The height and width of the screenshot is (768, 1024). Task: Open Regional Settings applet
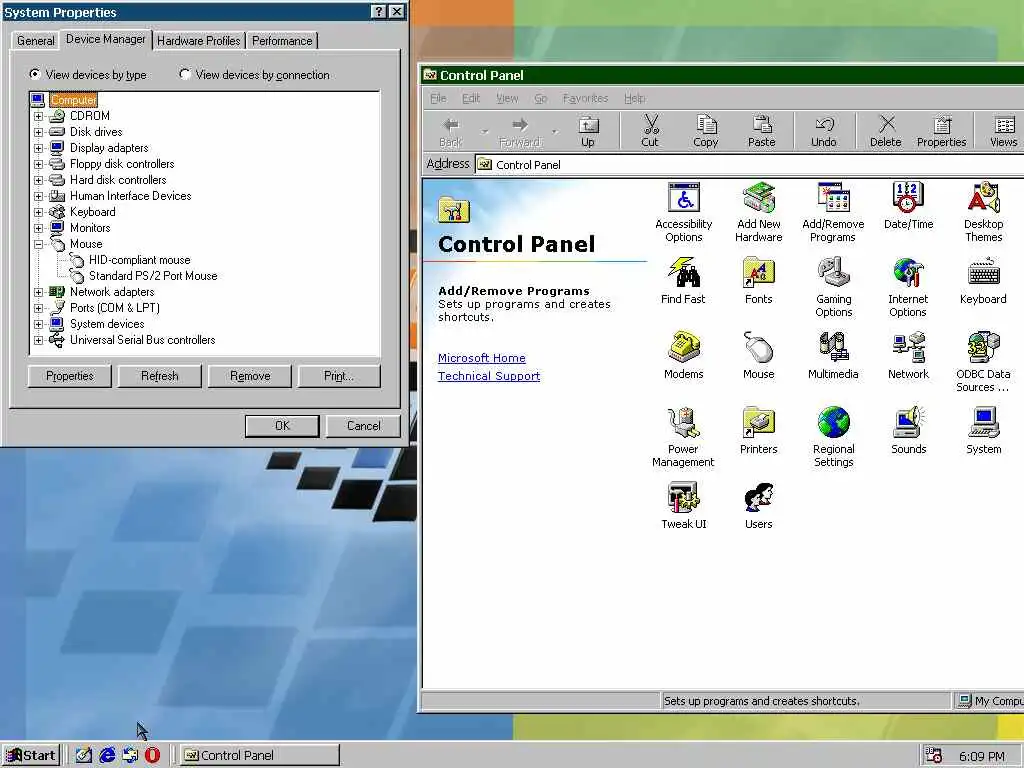point(833,438)
